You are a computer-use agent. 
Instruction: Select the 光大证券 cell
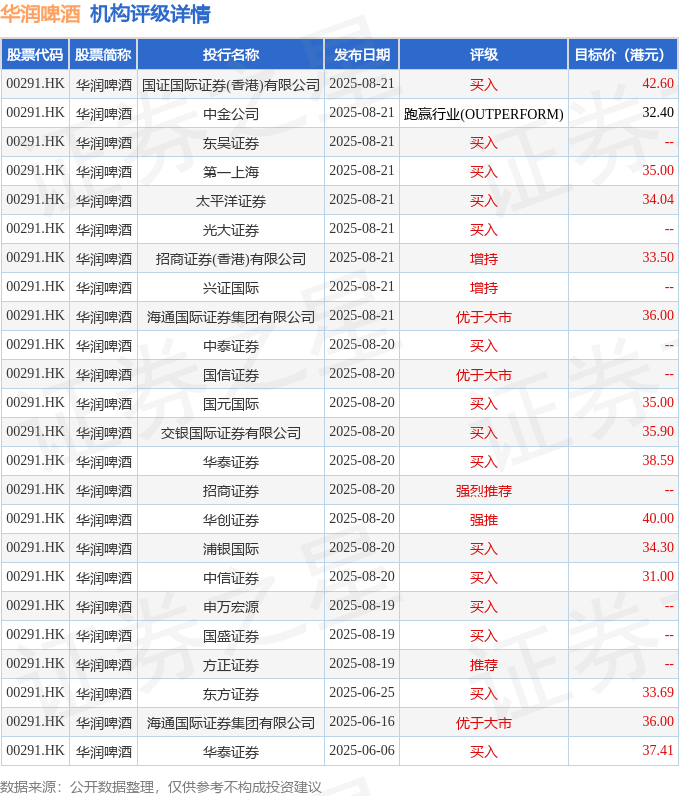coord(231,229)
